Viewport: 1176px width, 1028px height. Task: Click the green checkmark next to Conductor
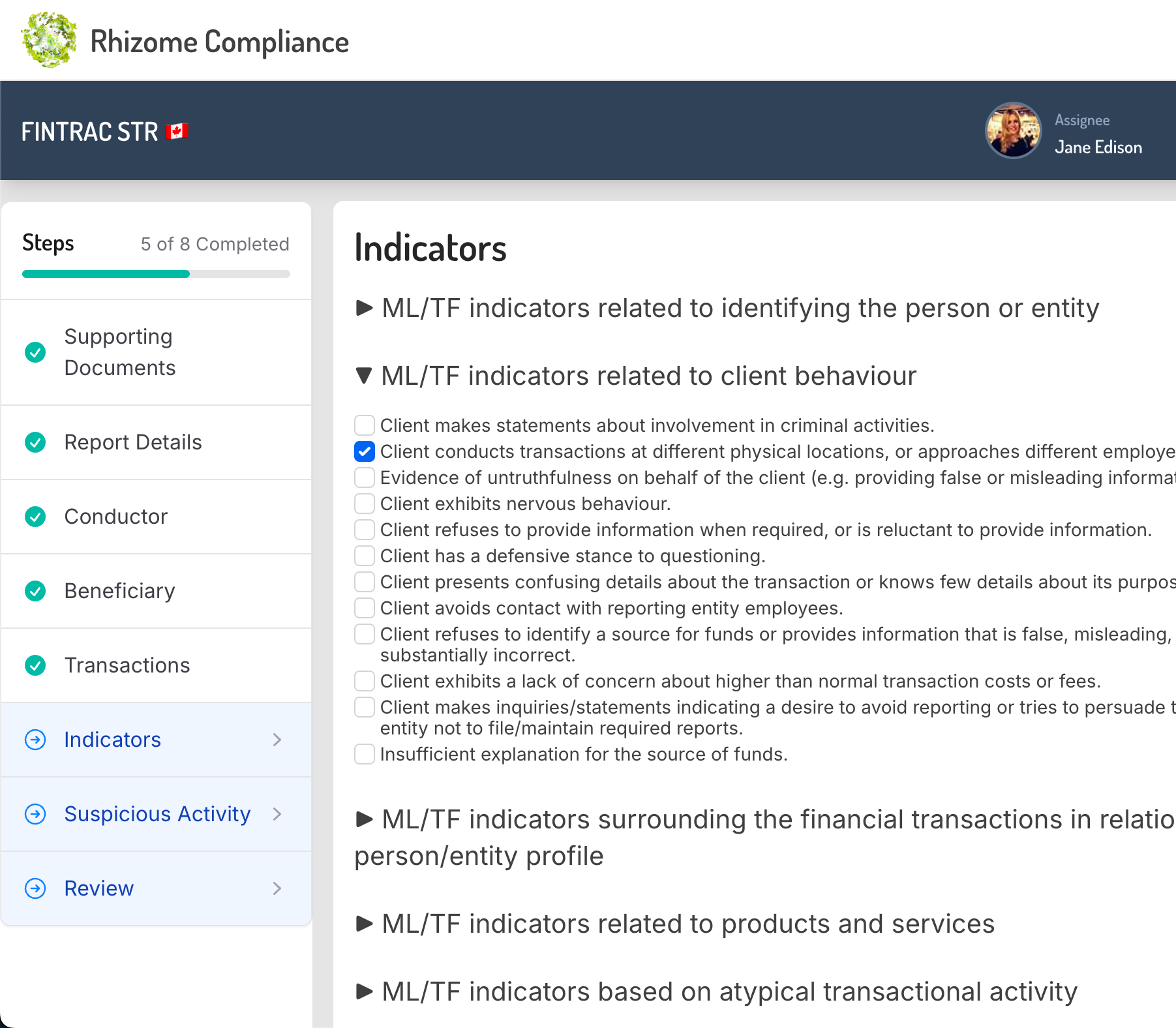pyautogui.click(x=35, y=517)
